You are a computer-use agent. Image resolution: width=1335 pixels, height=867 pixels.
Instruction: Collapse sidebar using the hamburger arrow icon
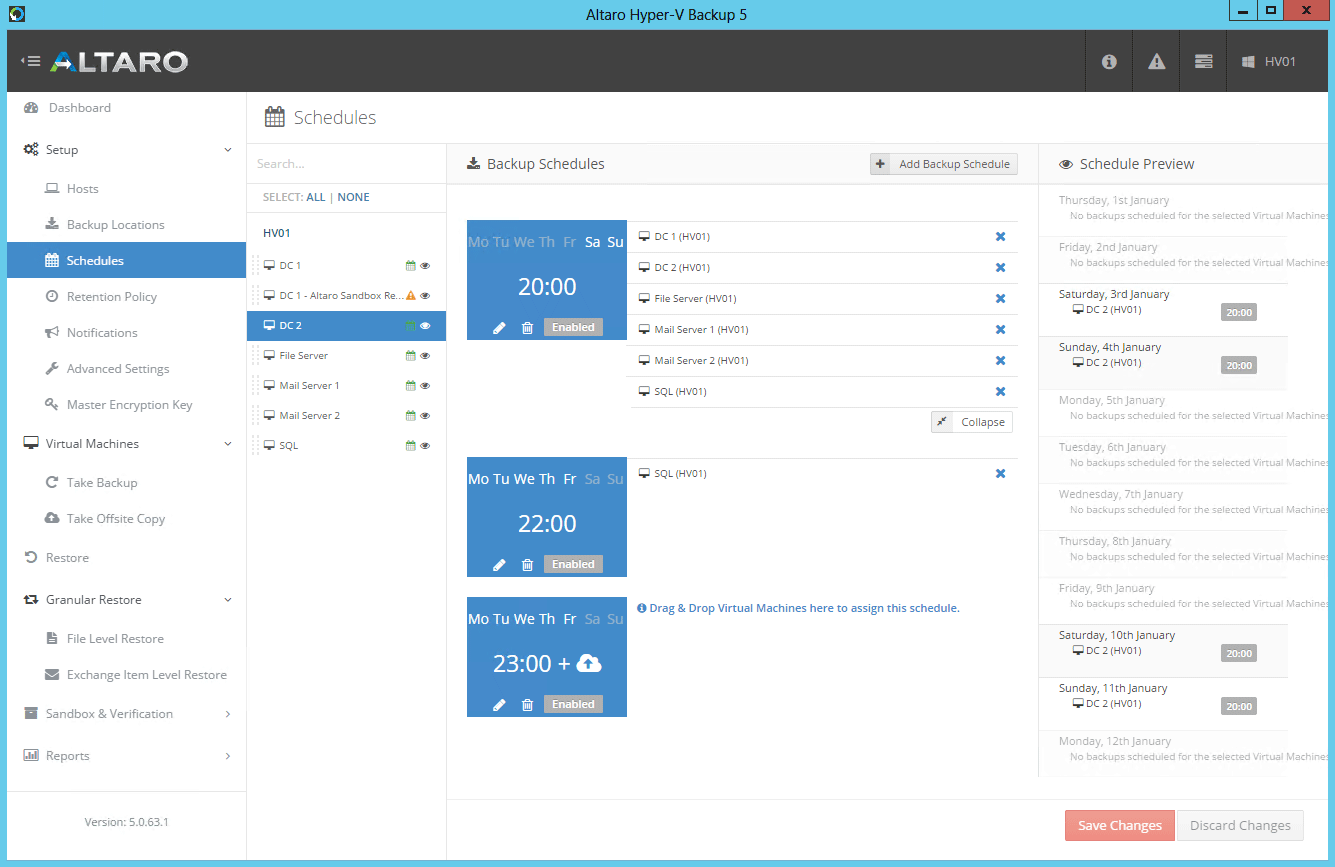pos(31,61)
